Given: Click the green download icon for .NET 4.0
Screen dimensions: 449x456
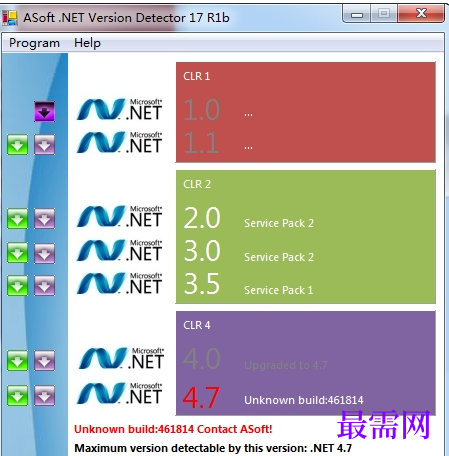Looking at the screenshot, I should click(17, 360).
